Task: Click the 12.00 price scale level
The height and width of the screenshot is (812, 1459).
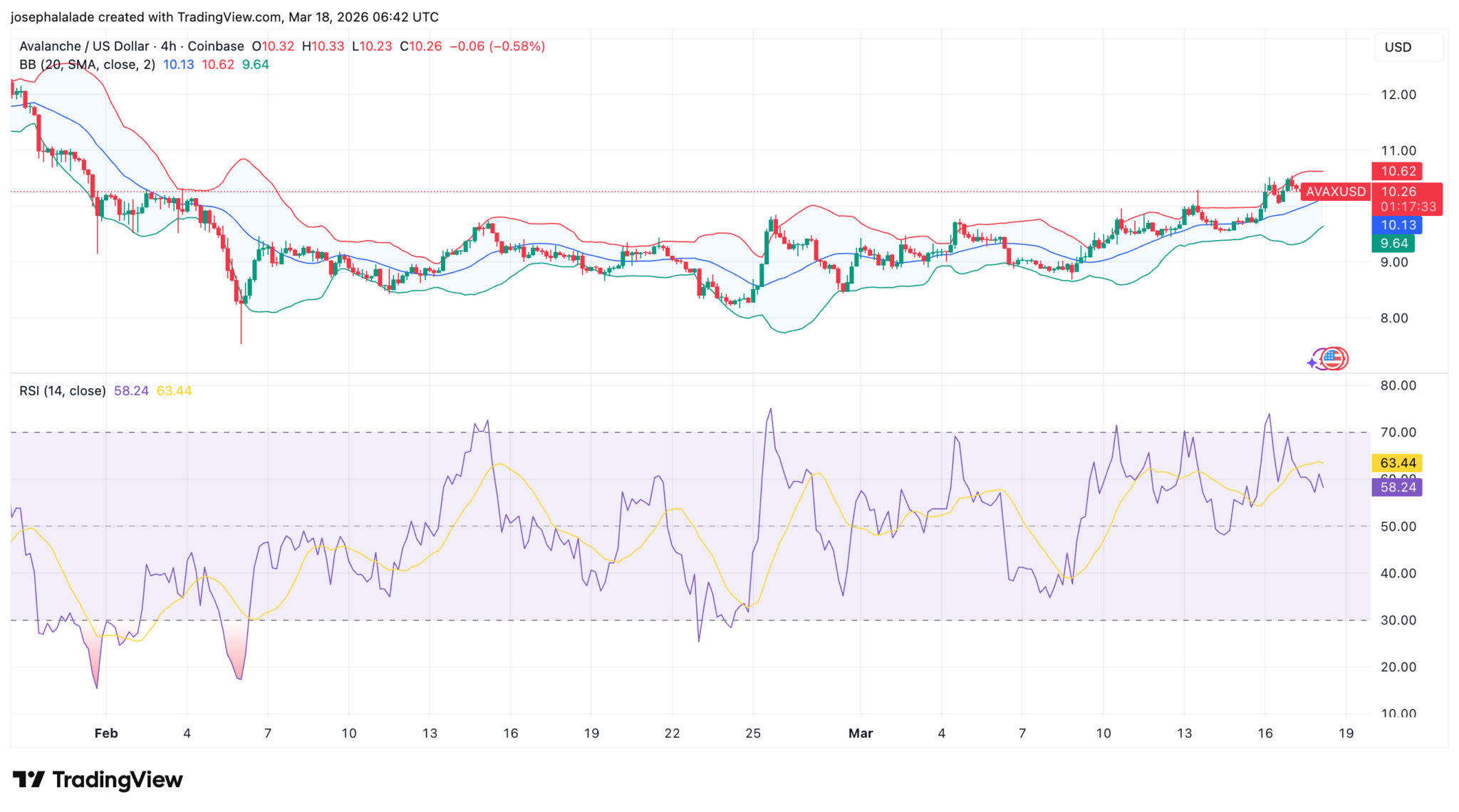Action: click(1398, 95)
